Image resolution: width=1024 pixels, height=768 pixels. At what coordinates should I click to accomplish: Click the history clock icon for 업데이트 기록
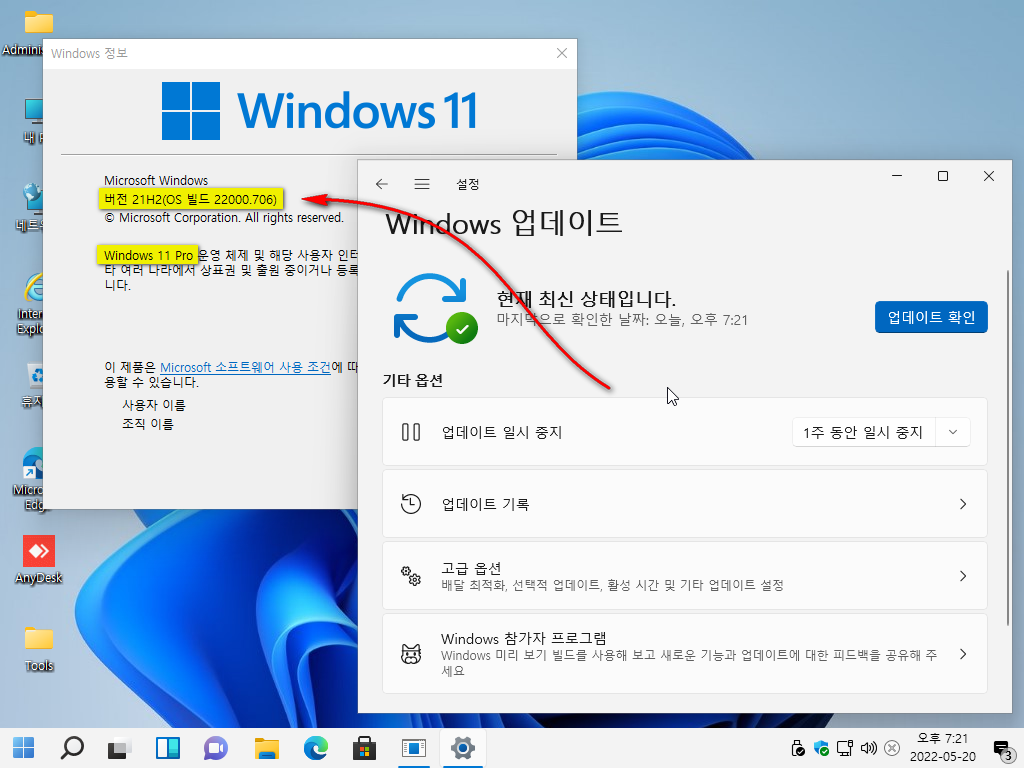[411, 504]
